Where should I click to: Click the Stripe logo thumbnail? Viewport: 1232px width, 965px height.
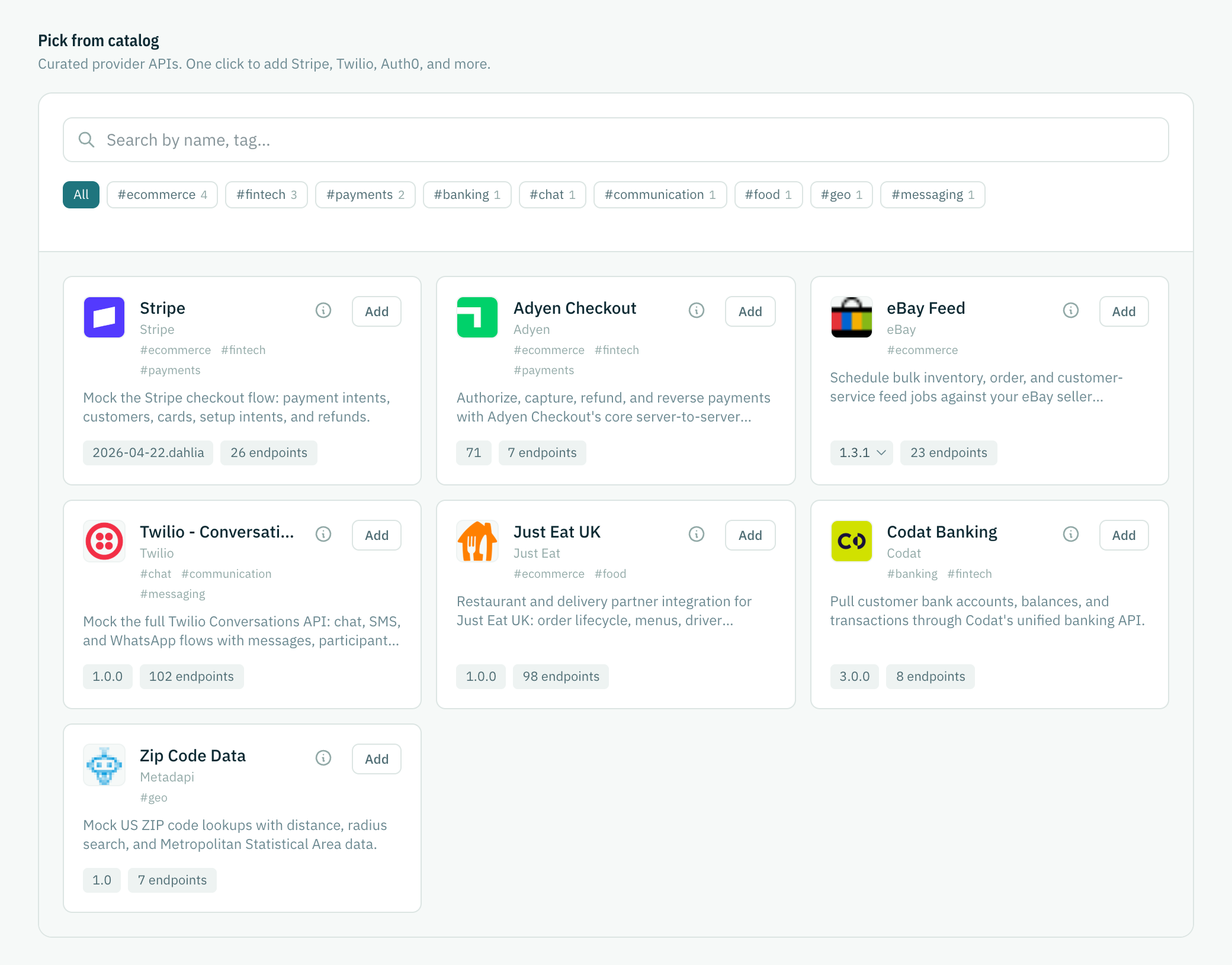click(x=104, y=317)
